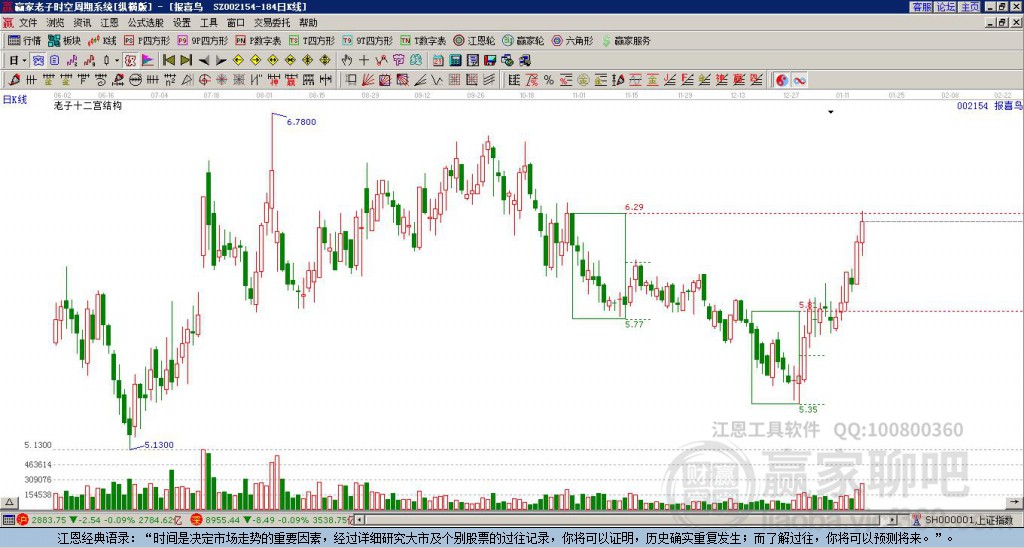Click the calendar icon in toolbar
Image resolution: width=1024 pixels, height=548 pixels.
438,60
